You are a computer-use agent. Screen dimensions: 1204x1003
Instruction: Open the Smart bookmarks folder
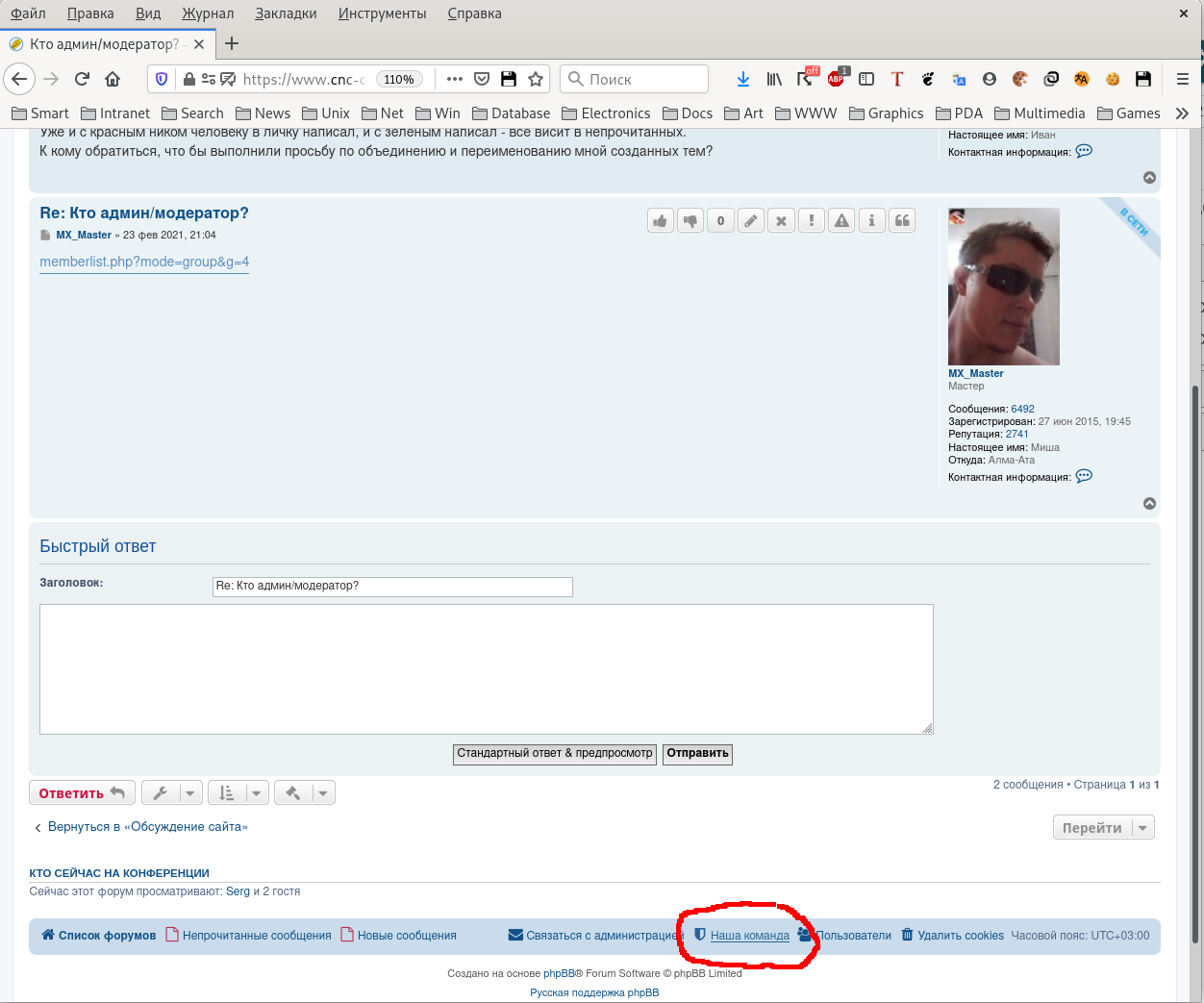tap(40, 113)
